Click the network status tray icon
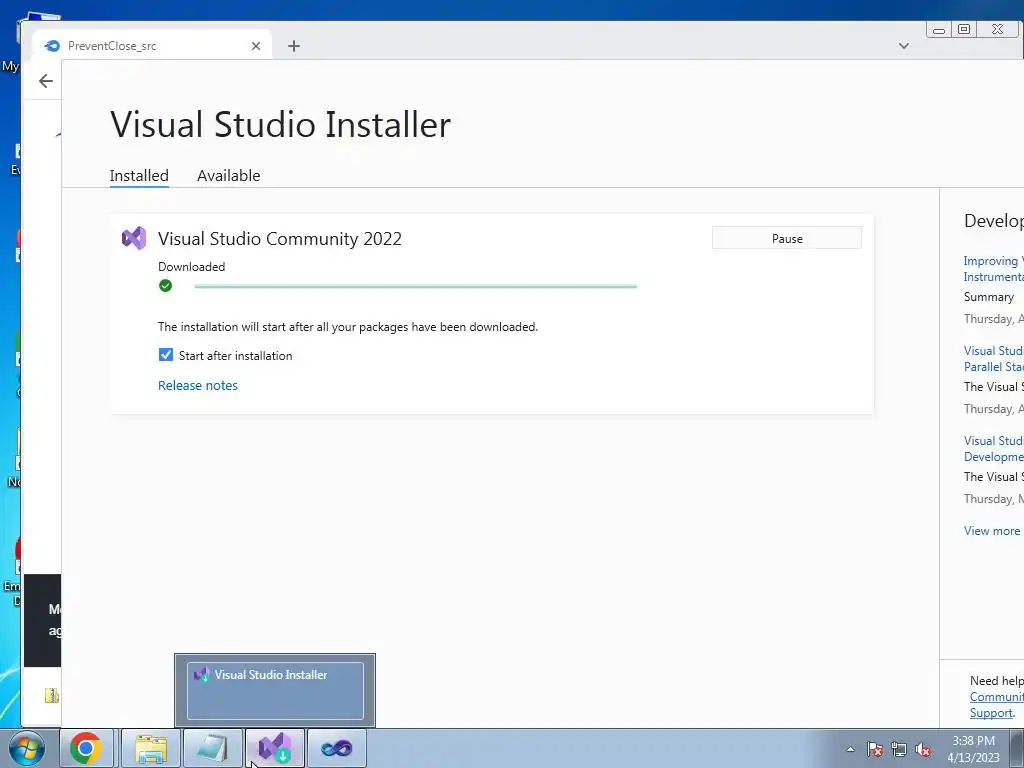The image size is (1024, 768). coord(899,749)
